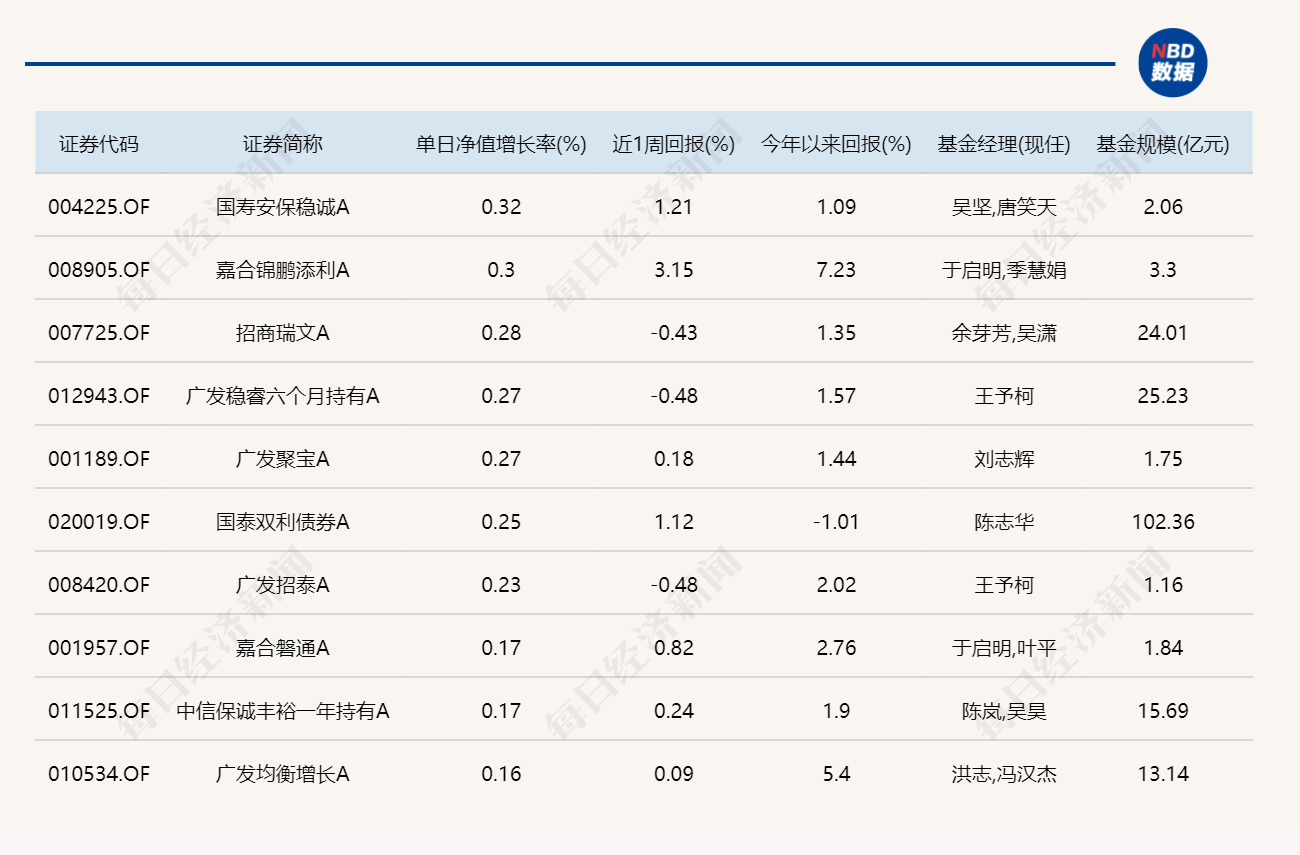Select the 证券代码 column header
The image size is (1300, 855).
pos(98,144)
